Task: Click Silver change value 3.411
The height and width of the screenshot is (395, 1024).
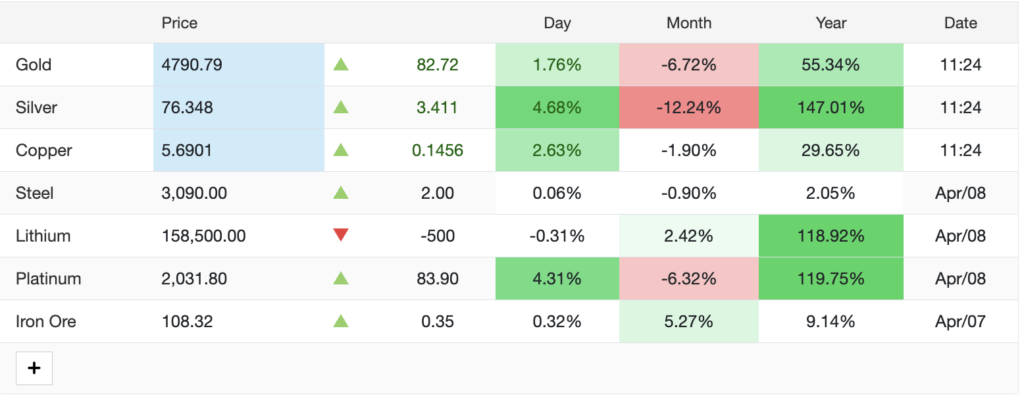Action: 437,108
